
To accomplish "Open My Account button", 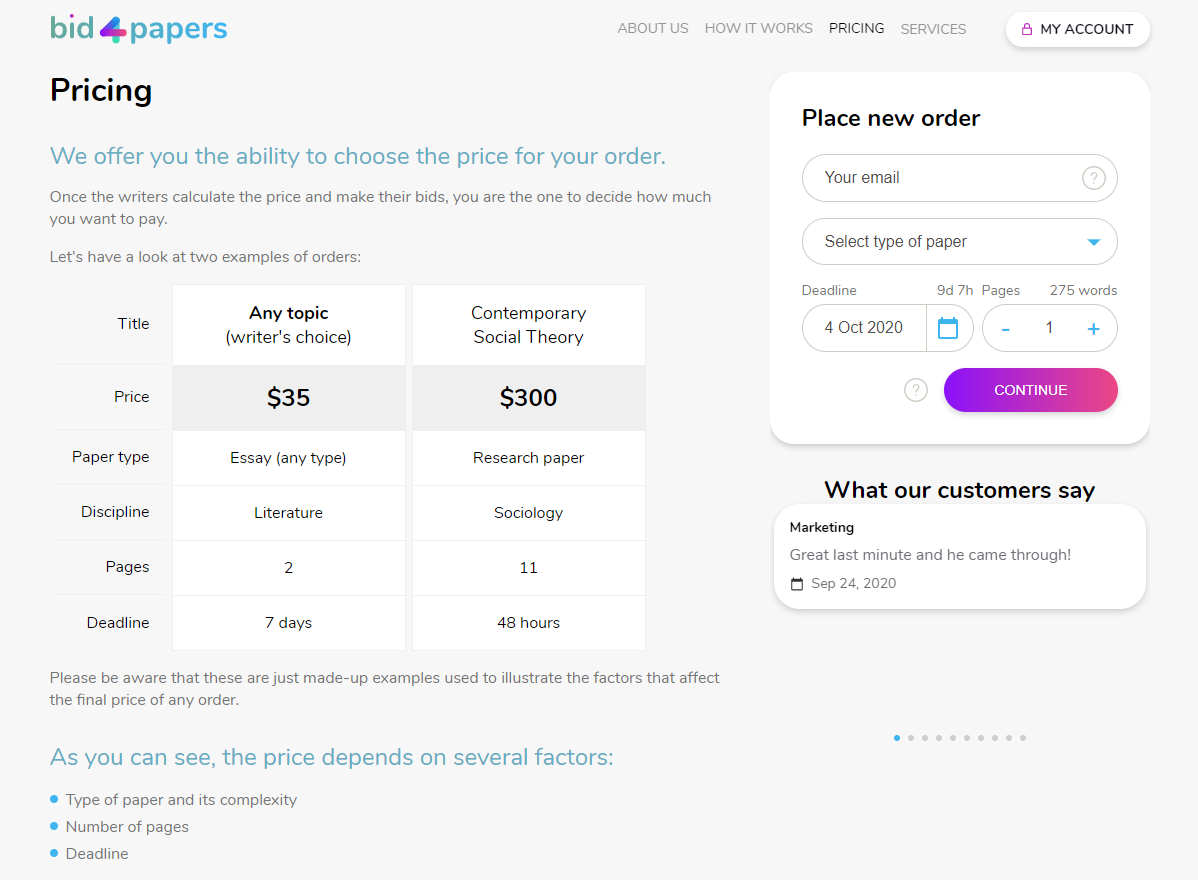I will (x=1077, y=29).
